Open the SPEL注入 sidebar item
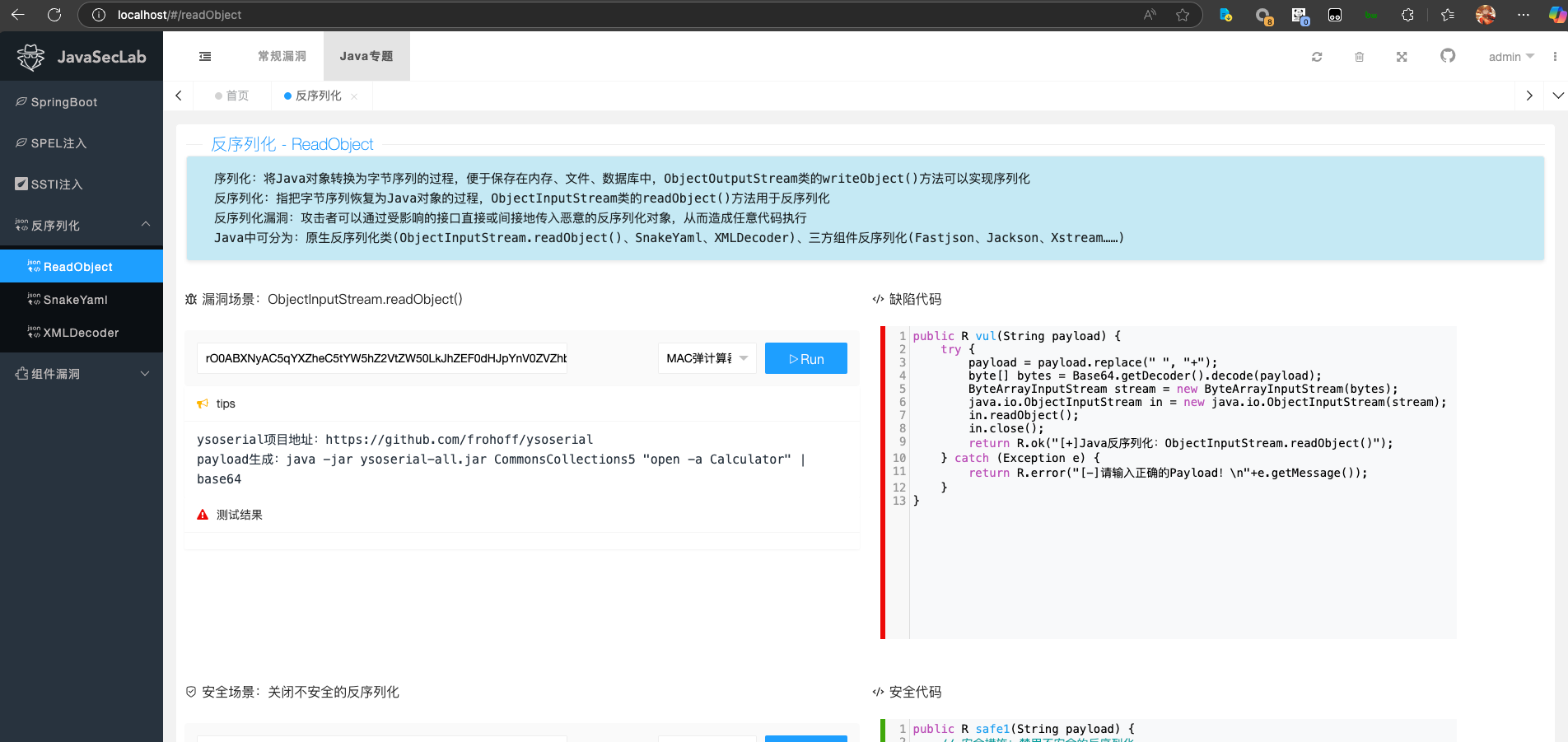1568x742 pixels. (x=82, y=143)
